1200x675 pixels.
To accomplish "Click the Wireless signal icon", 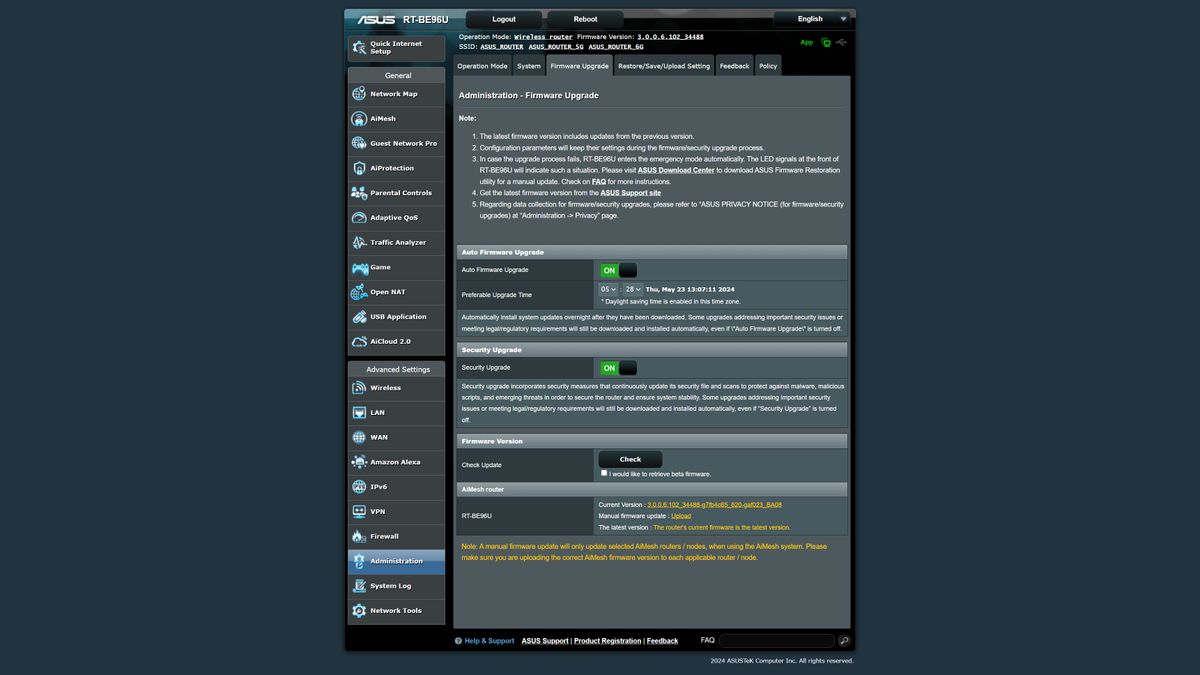I will tap(359, 388).
